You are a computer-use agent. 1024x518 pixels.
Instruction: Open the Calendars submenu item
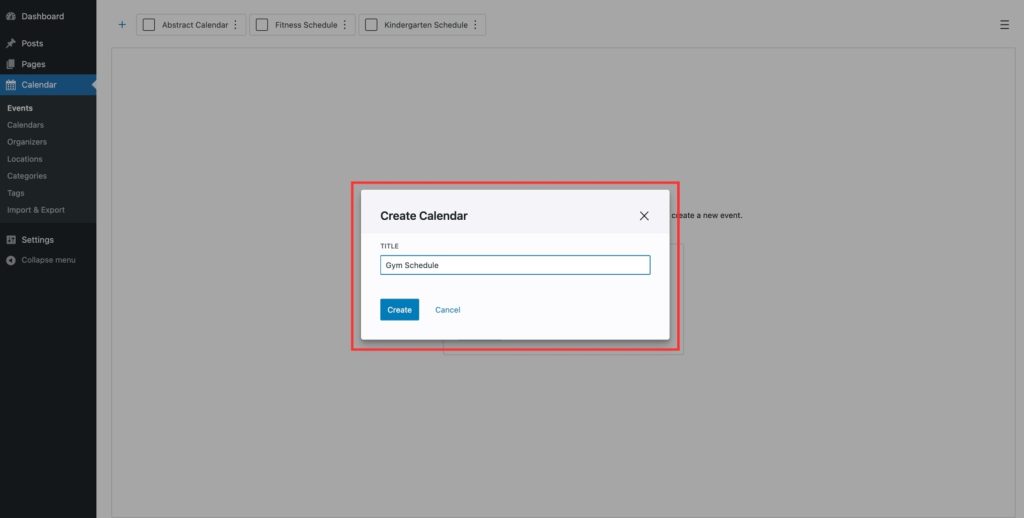[x=25, y=125]
